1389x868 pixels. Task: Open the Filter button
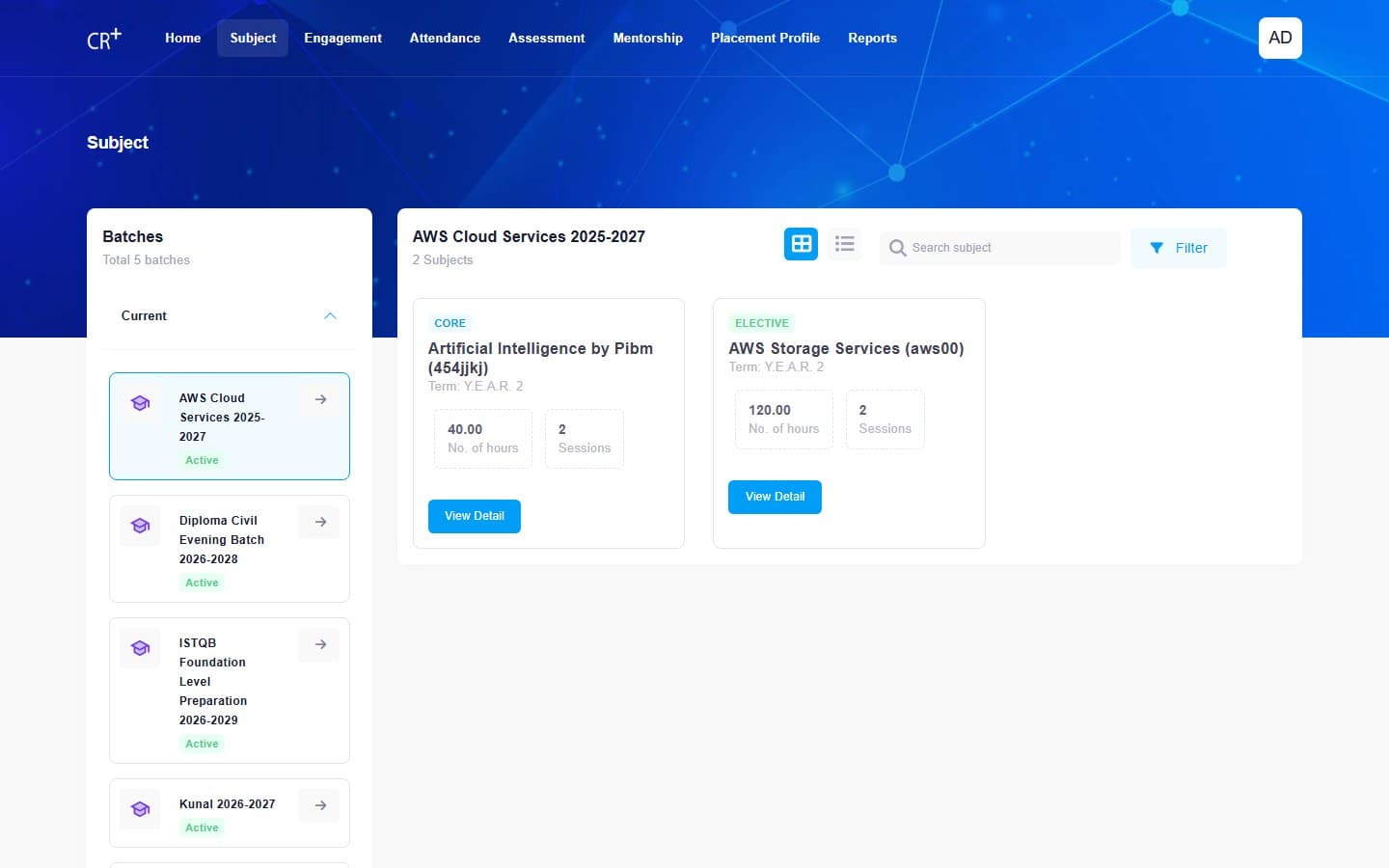(1179, 248)
